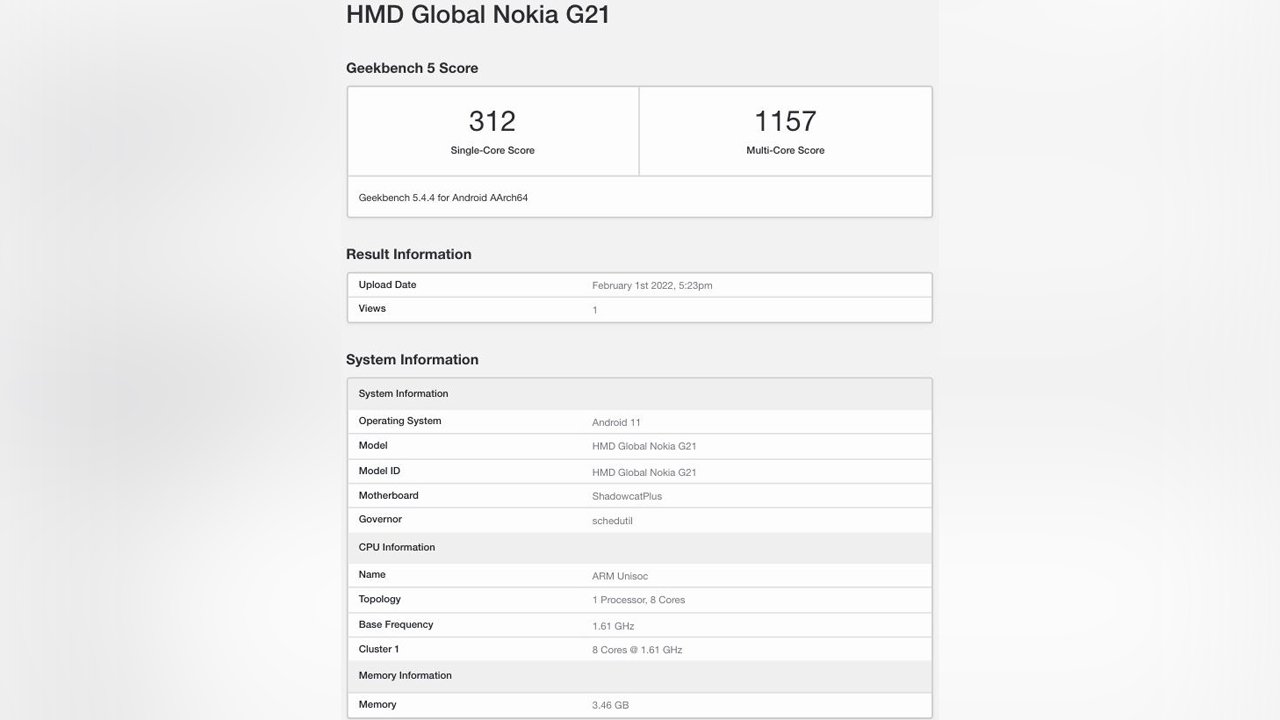This screenshot has width=1280, height=720.
Task: Click the Multi-Core Score label
Action: (785, 150)
